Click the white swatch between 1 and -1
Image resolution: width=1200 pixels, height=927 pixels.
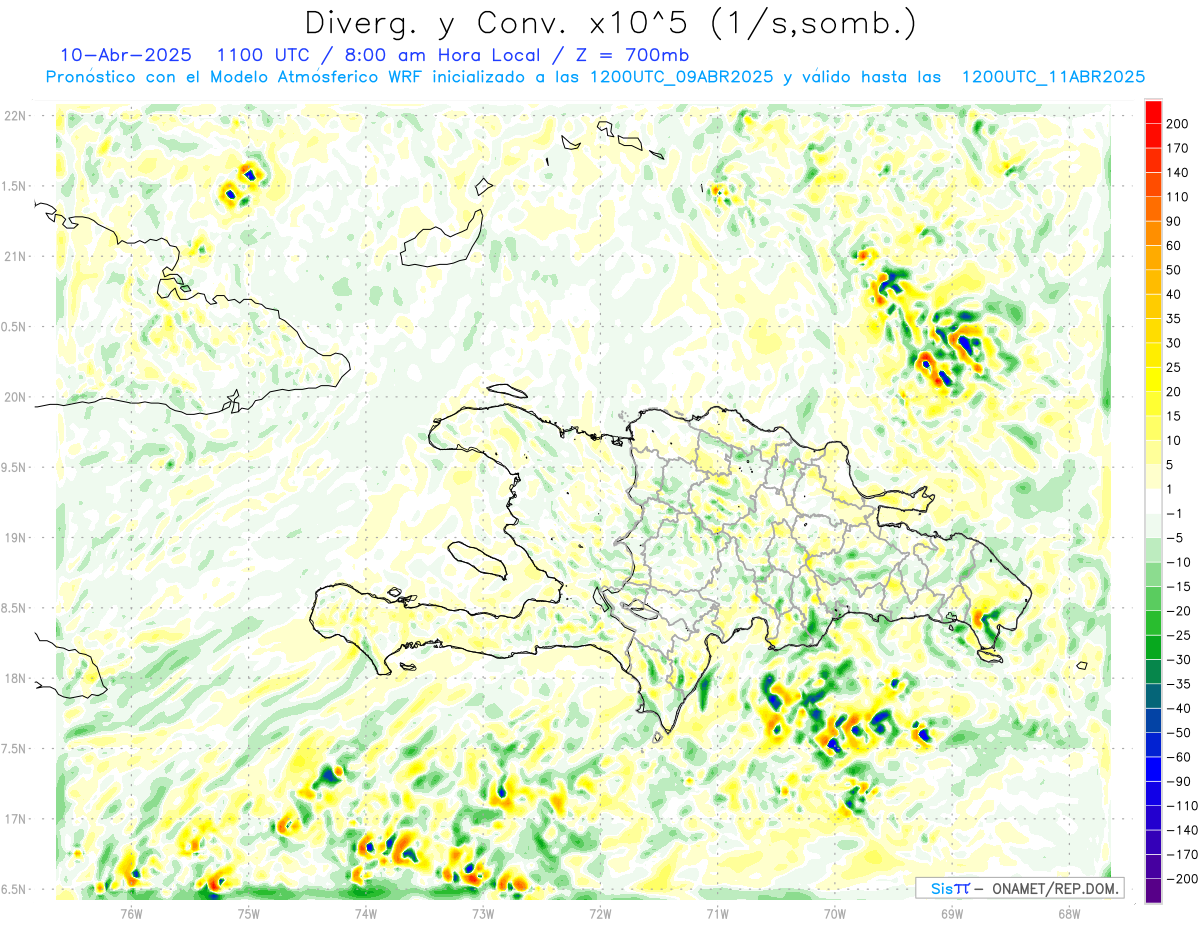pos(1153,501)
